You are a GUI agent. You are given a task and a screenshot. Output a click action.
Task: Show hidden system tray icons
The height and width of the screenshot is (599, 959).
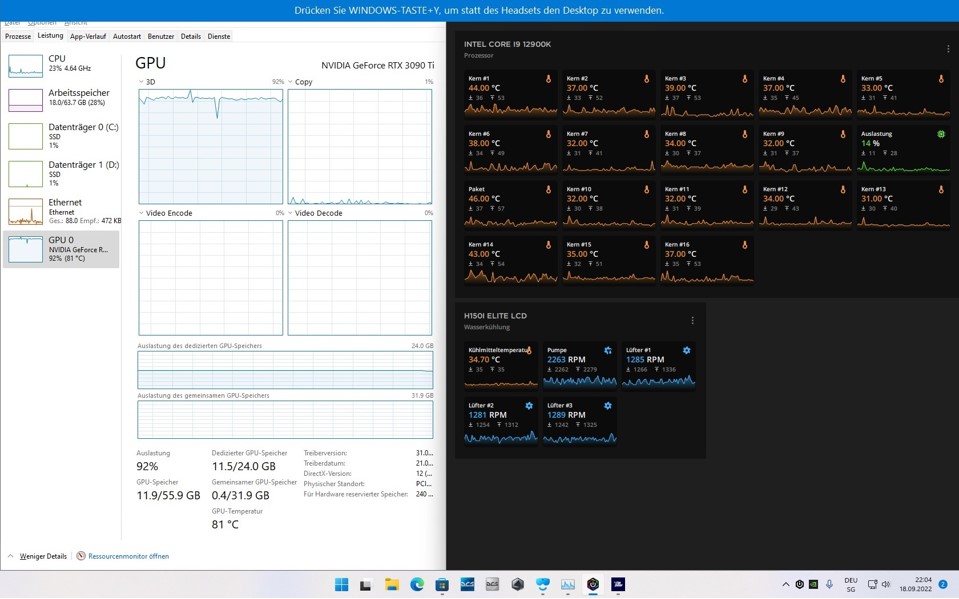click(786, 584)
